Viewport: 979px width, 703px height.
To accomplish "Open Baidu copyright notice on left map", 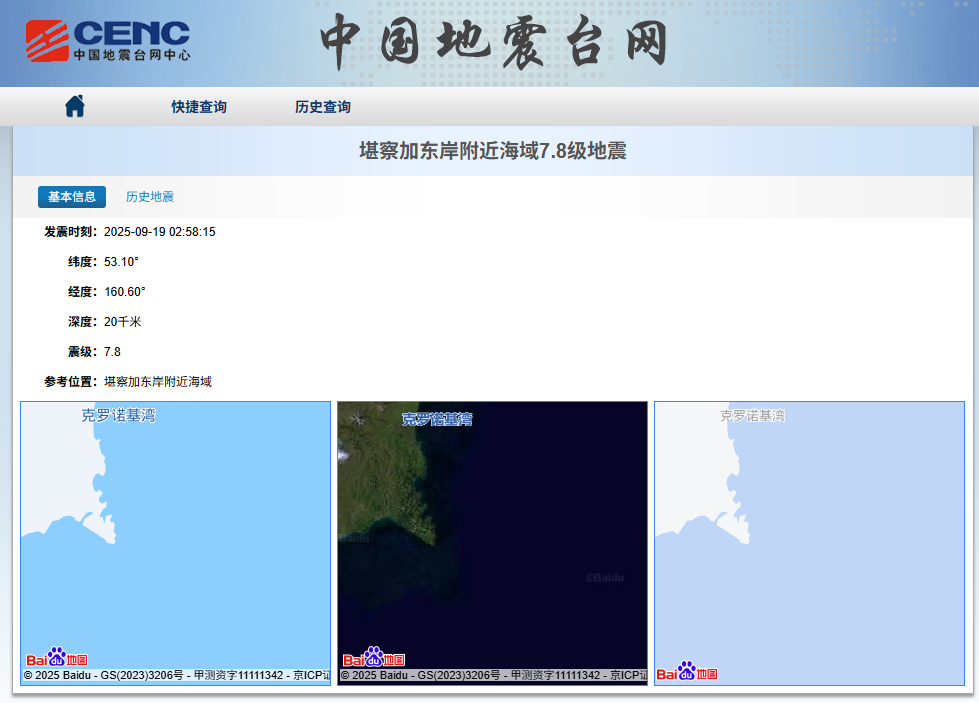I will coord(176,676).
